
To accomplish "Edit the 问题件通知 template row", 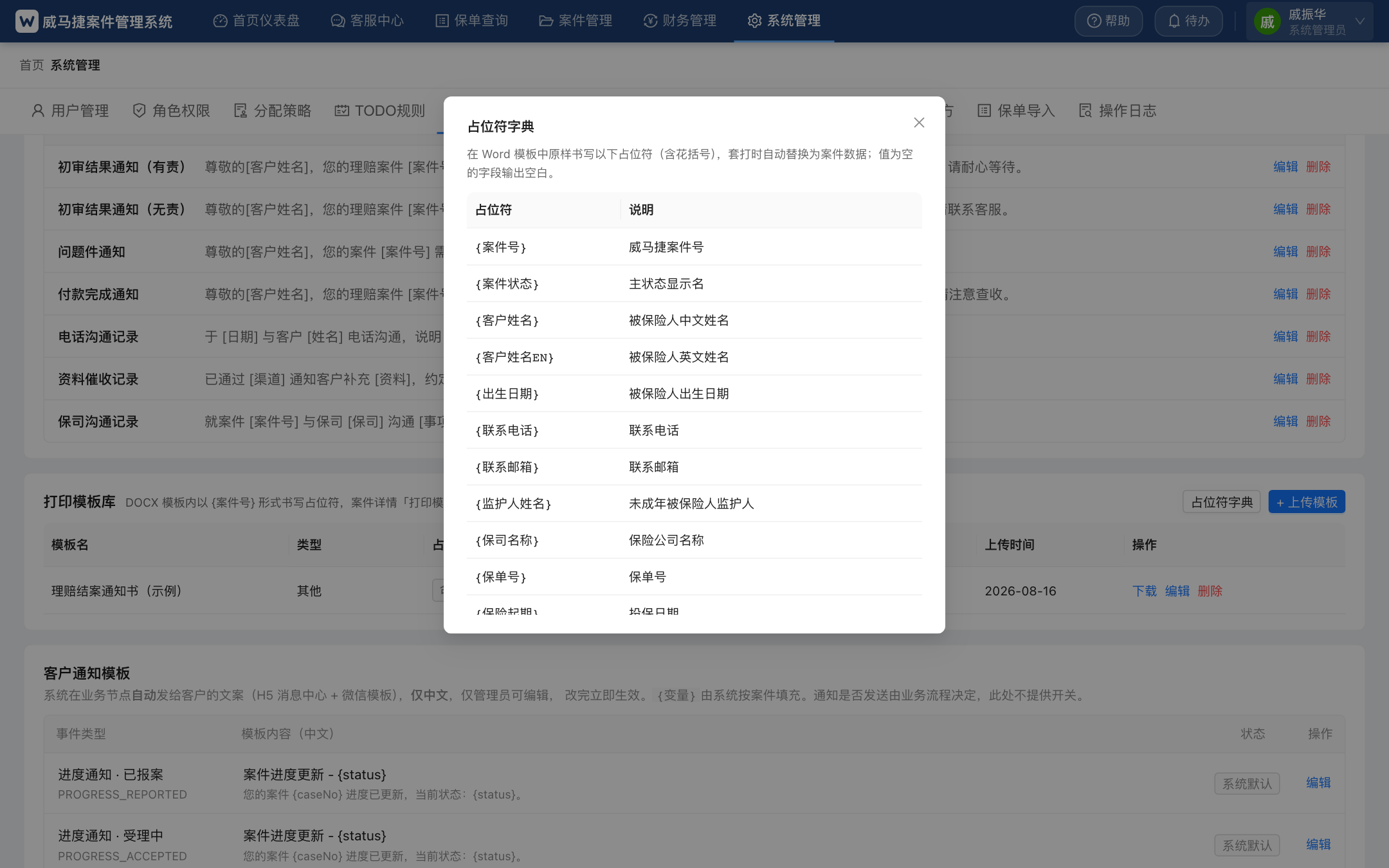I will click(1285, 251).
